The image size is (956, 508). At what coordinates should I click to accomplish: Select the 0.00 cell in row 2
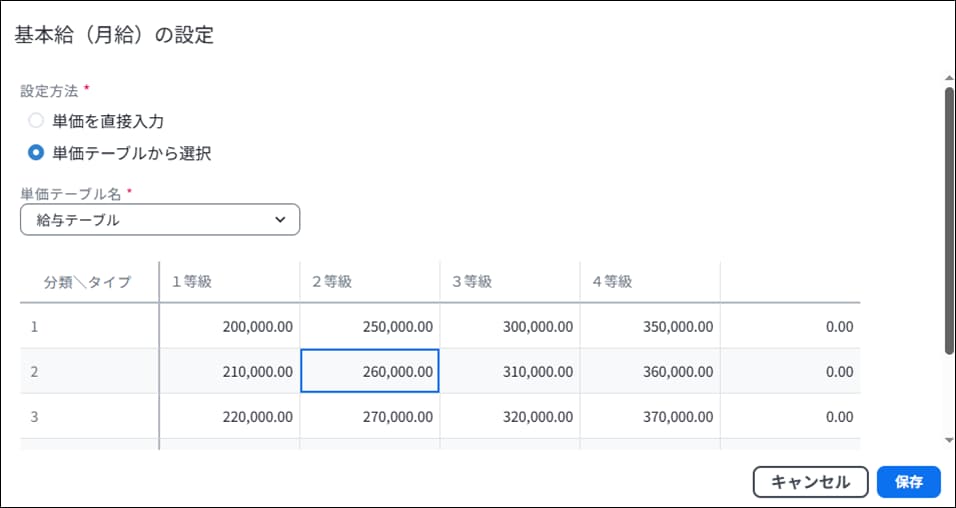tap(790, 371)
